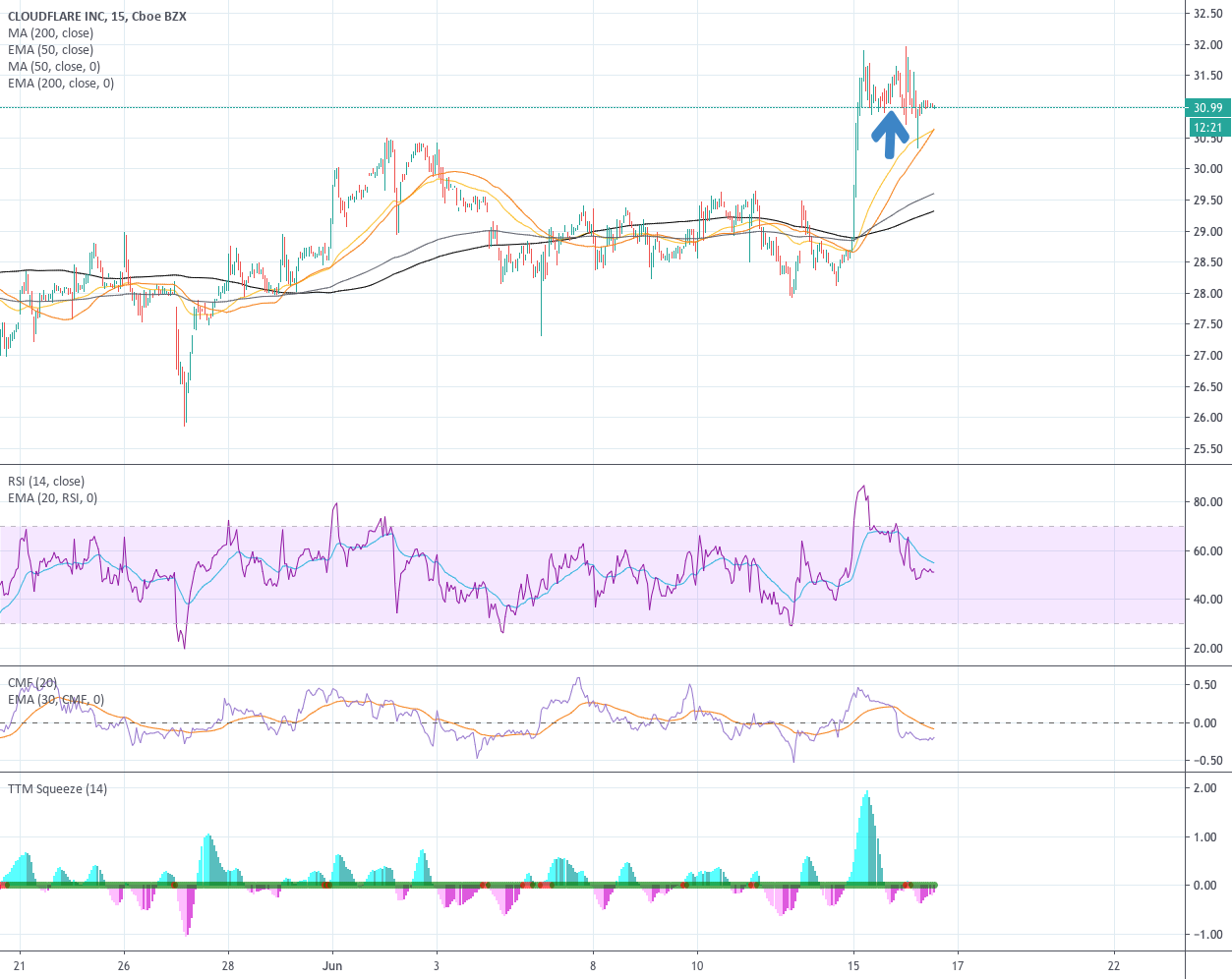
Task: Select the RSI (14, close) indicator label
Action: pyautogui.click(x=46, y=482)
